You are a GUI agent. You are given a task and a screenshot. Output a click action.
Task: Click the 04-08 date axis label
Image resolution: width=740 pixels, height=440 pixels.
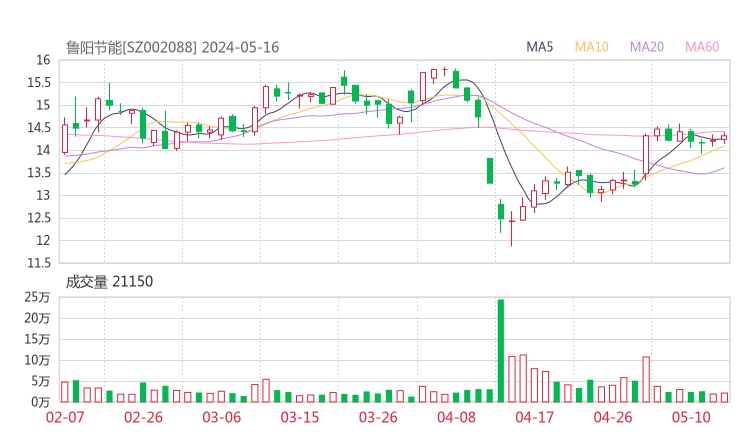click(x=456, y=417)
